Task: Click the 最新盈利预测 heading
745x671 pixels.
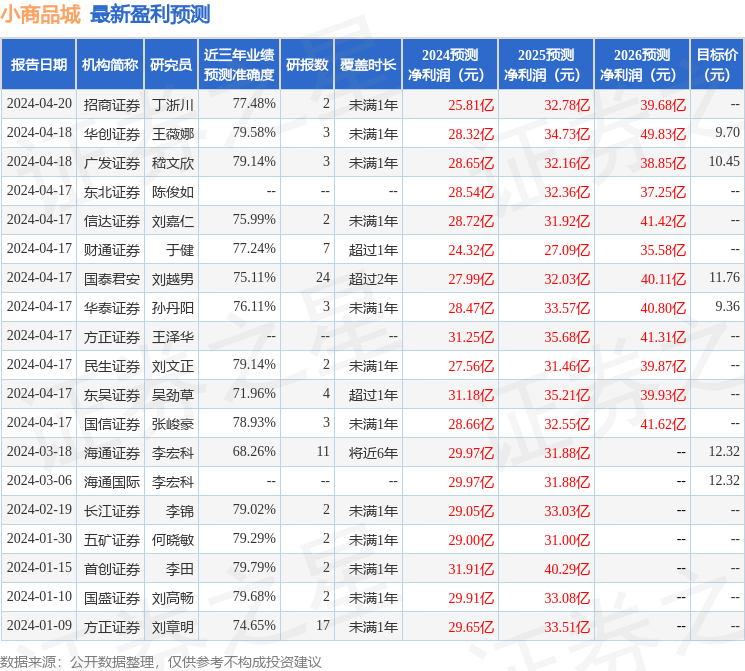Action: tap(150, 15)
